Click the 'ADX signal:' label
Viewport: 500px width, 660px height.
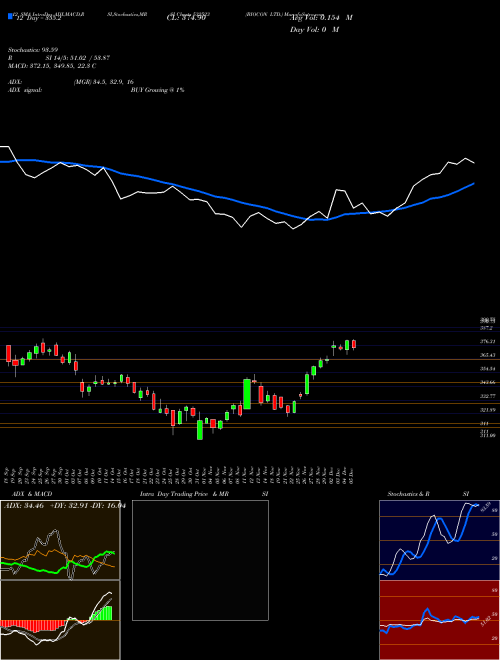point(24,90)
